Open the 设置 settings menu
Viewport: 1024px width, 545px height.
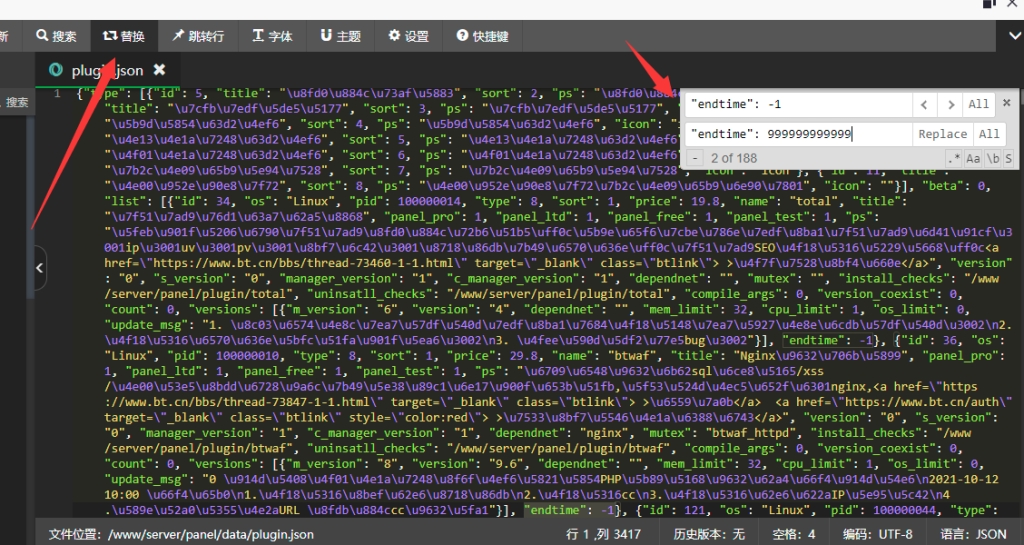tap(409, 36)
